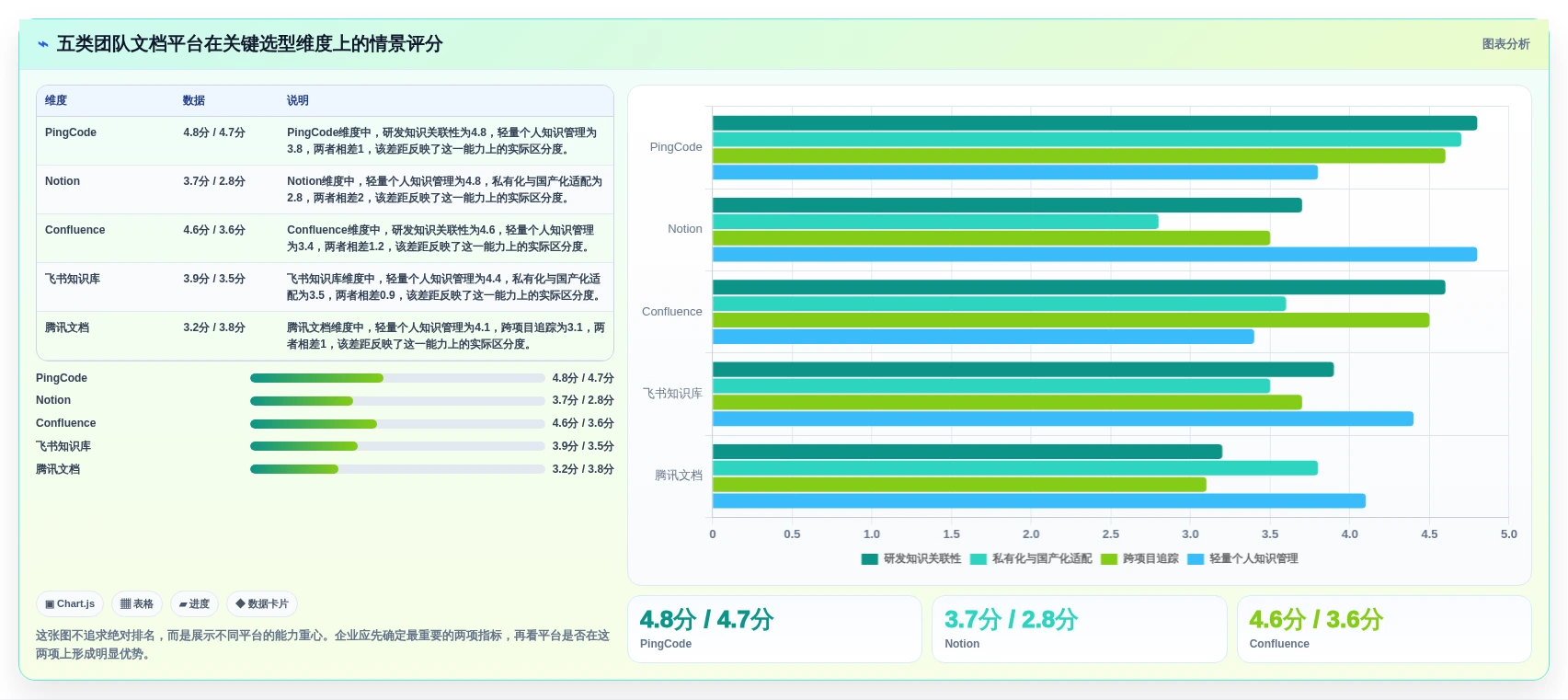
Task: Click the PingCode dark teal chart bar
Action: (1094, 123)
